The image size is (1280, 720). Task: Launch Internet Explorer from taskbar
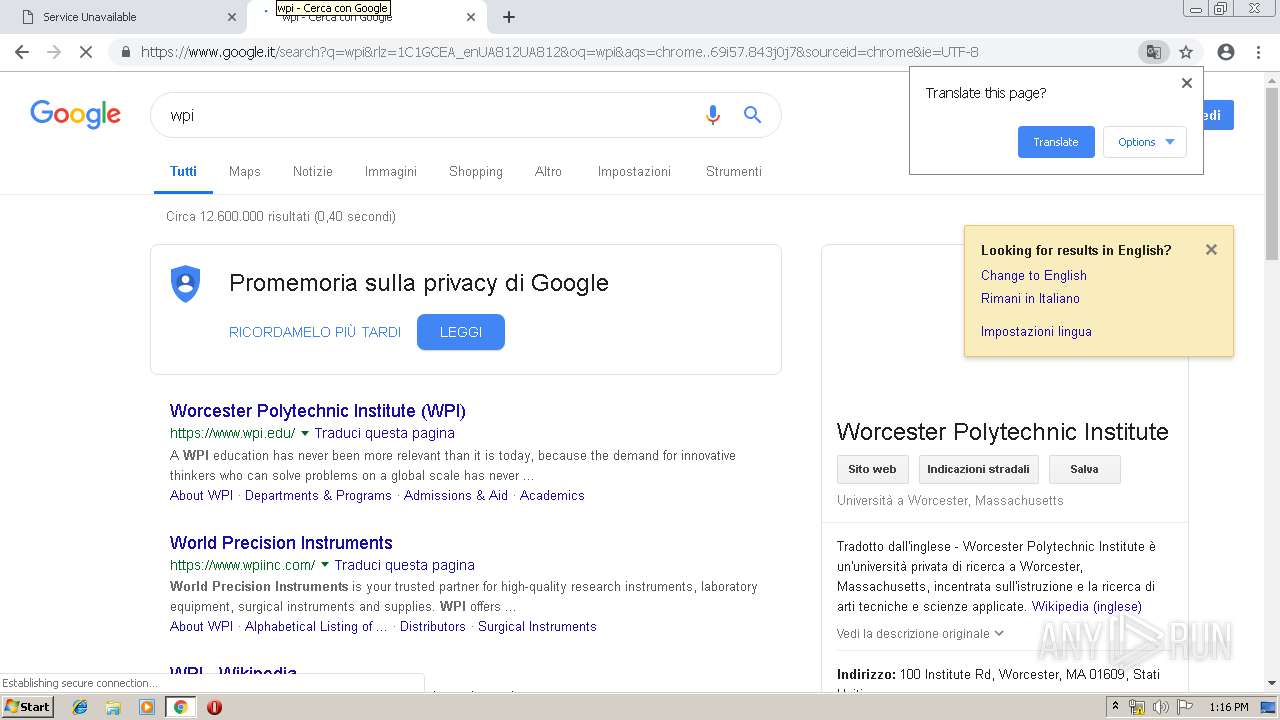[80, 707]
